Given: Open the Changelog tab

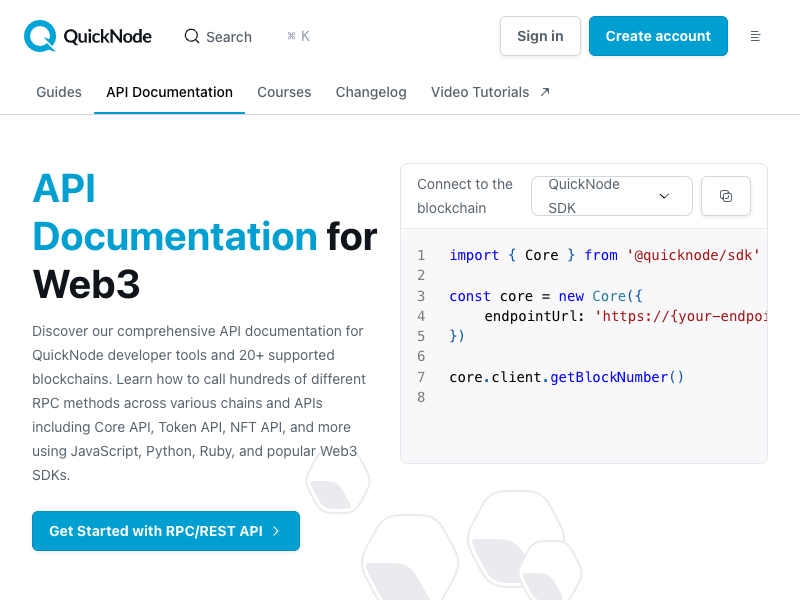Looking at the screenshot, I should click(x=371, y=92).
